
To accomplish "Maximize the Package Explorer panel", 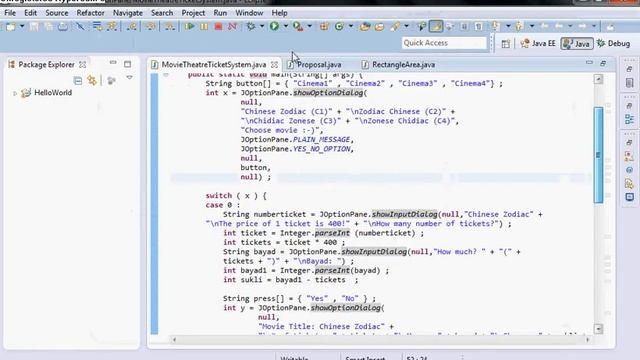I will 127,64.
